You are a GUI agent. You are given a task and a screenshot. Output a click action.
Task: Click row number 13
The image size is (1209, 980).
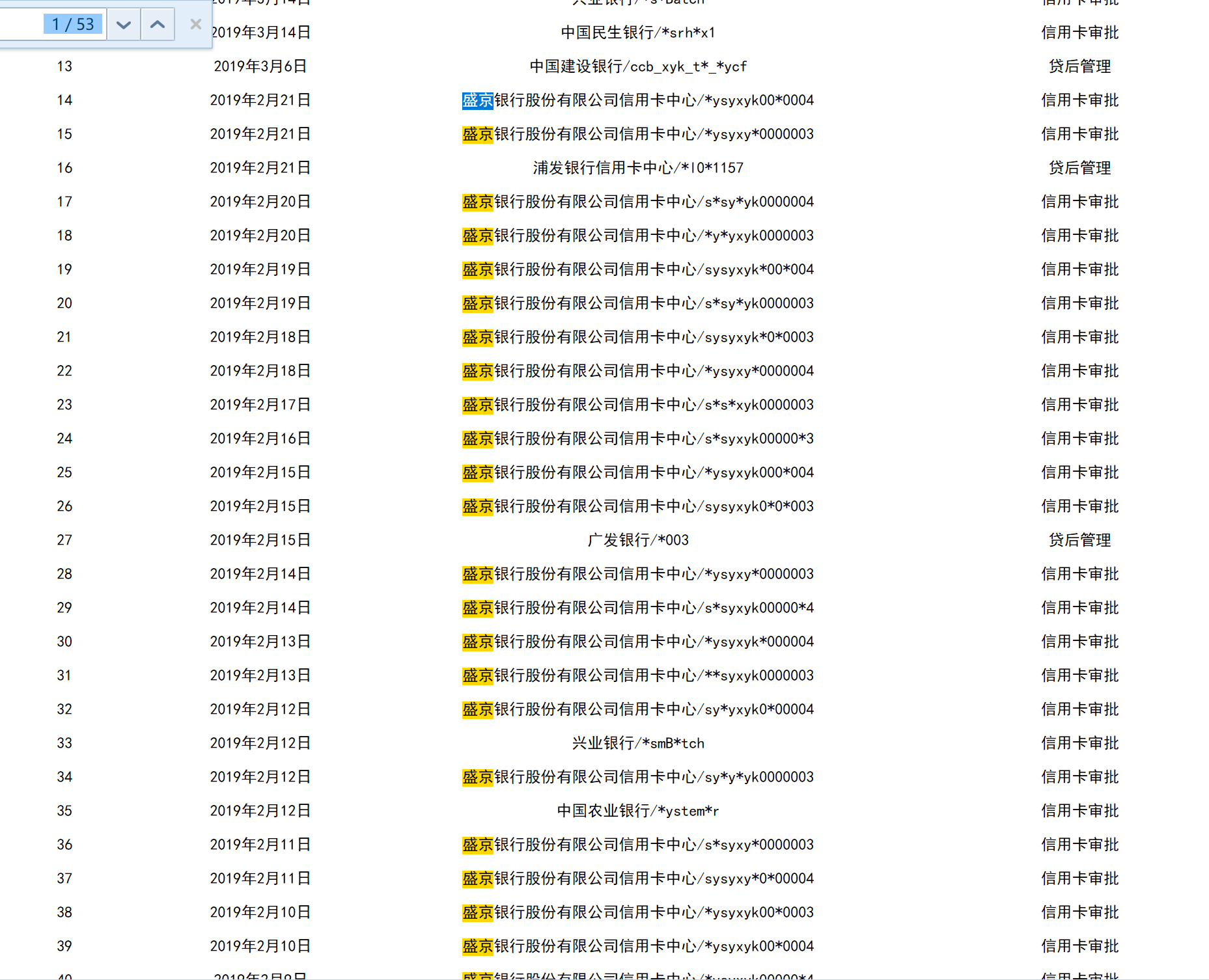(x=64, y=66)
